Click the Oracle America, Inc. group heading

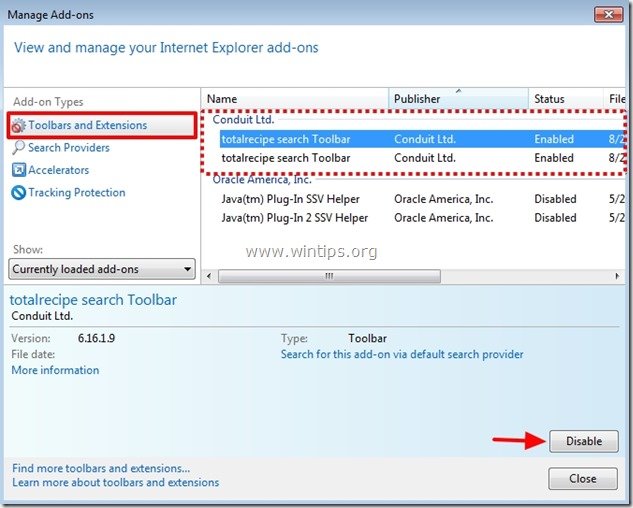(x=262, y=179)
